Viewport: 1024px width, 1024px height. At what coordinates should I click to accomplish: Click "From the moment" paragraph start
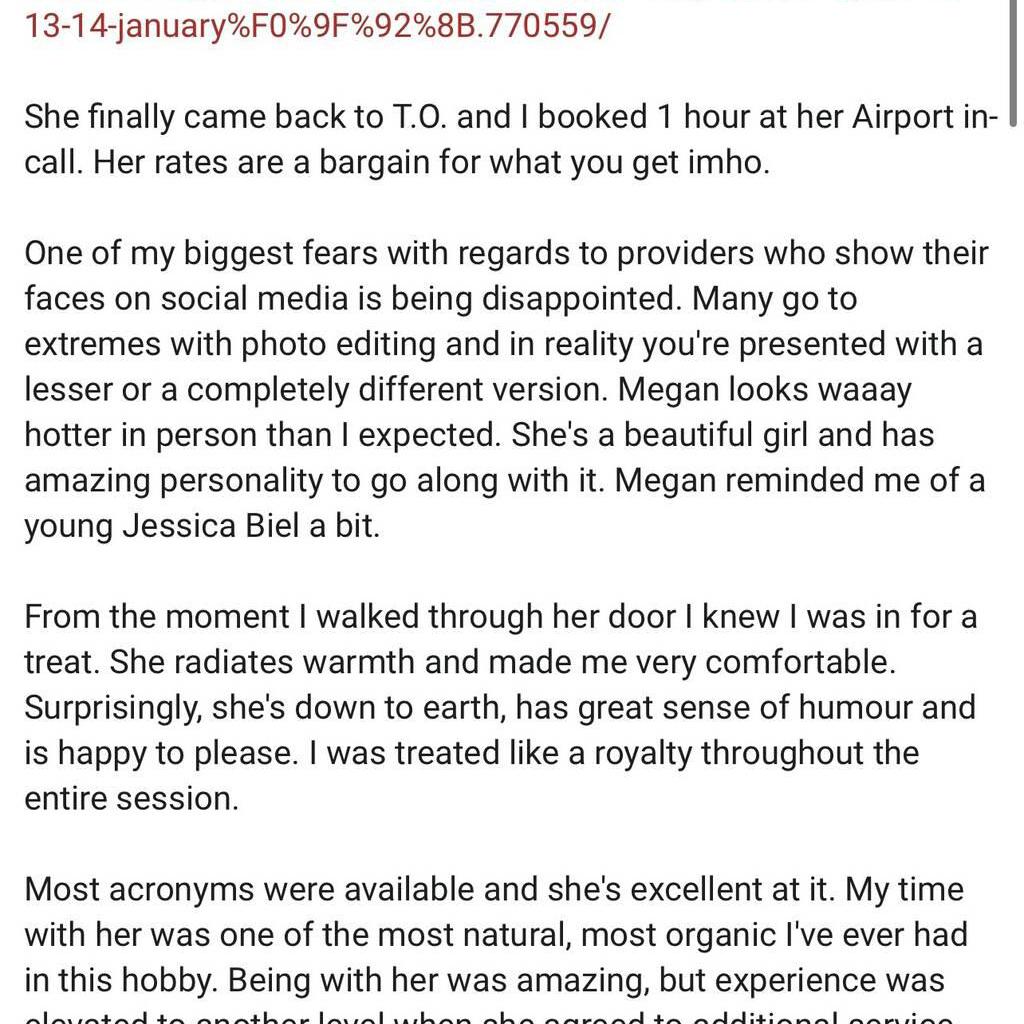[156, 616]
